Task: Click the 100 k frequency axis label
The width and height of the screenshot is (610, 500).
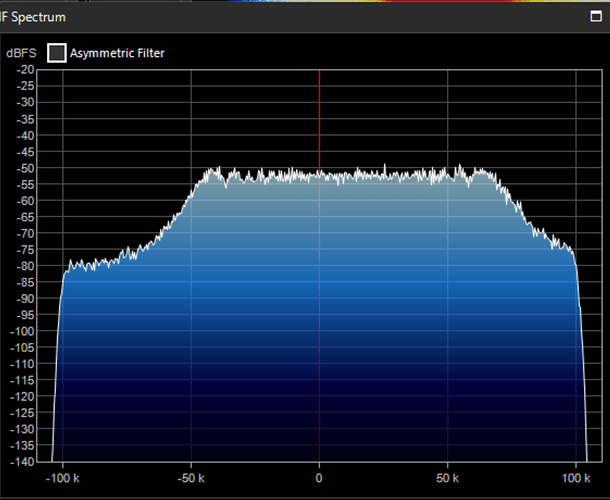Action: 575,477
